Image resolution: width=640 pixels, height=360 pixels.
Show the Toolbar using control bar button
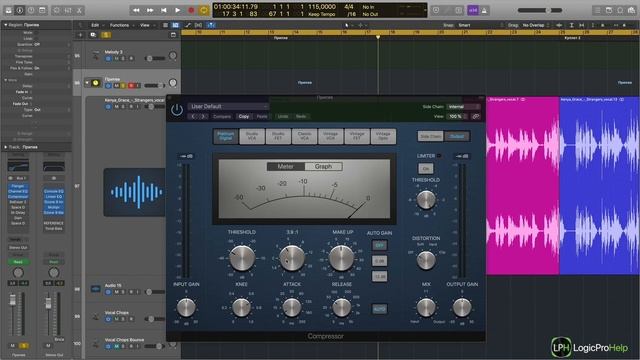pyautogui.click(x=42, y=10)
